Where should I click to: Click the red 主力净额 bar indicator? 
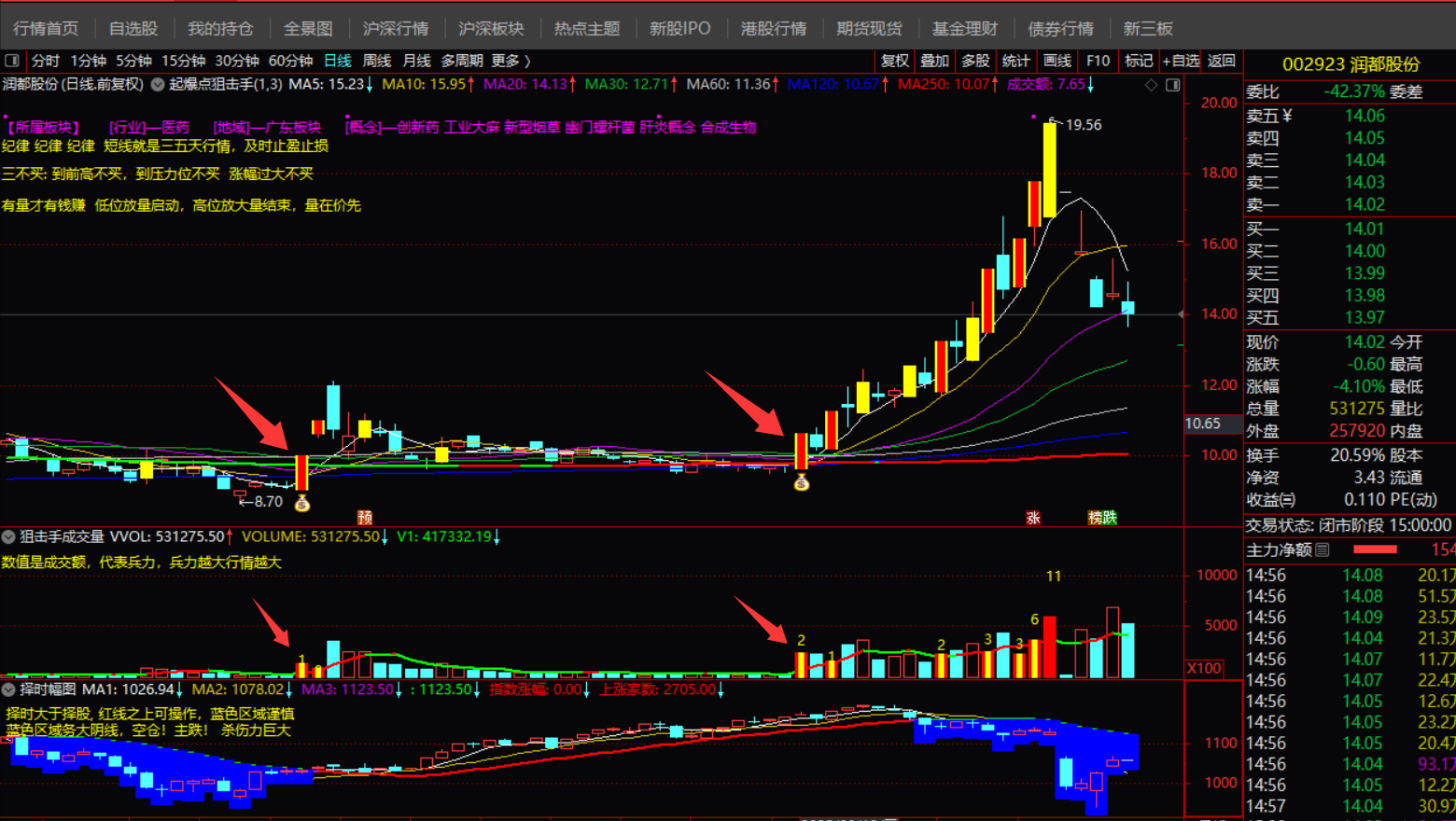tap(1375, 550)
